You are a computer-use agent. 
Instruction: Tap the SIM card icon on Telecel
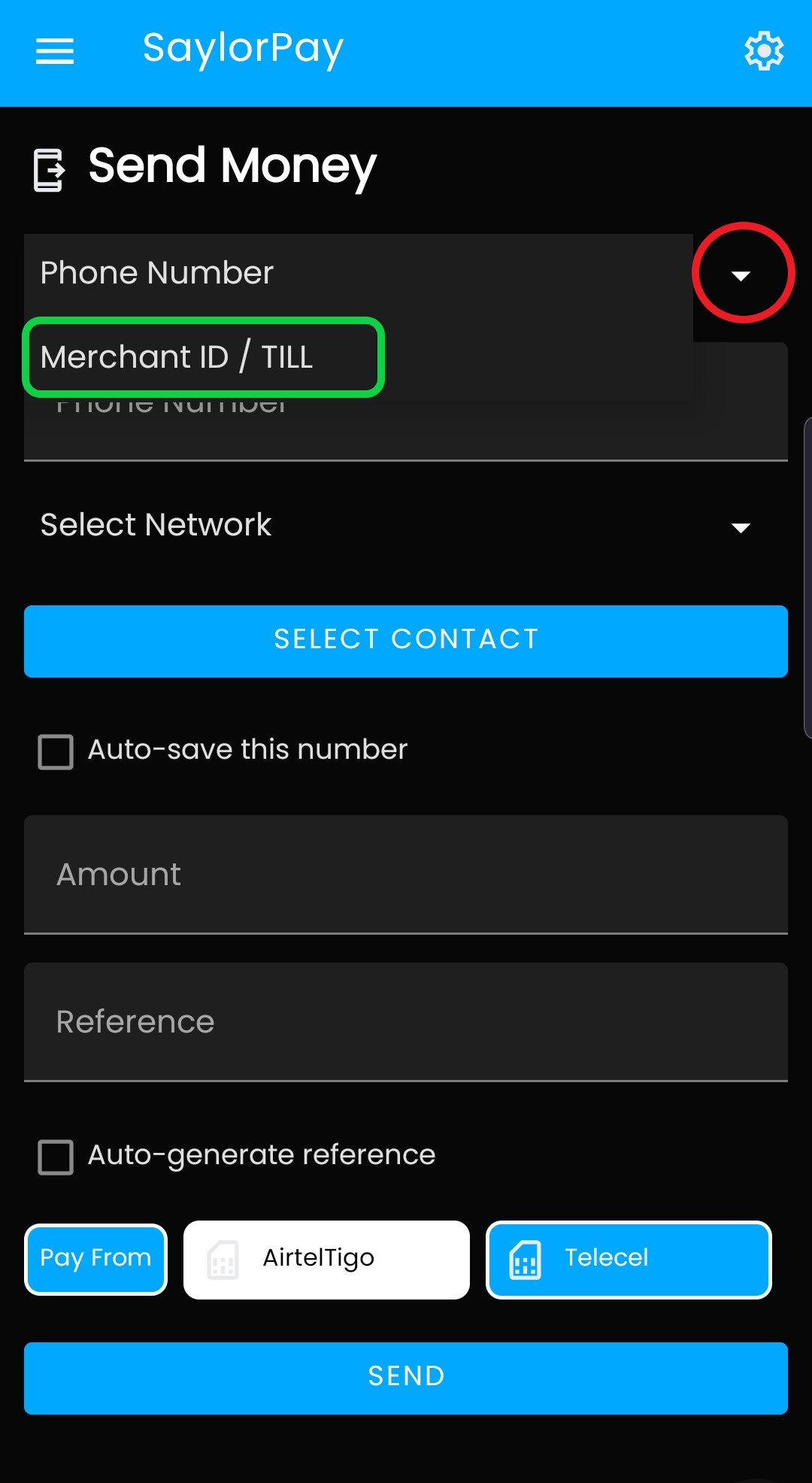click(x=526, y=1260)
